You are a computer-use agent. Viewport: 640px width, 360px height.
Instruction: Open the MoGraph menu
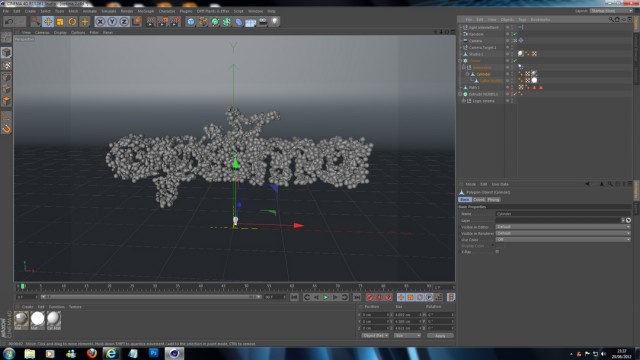[146, 11]
